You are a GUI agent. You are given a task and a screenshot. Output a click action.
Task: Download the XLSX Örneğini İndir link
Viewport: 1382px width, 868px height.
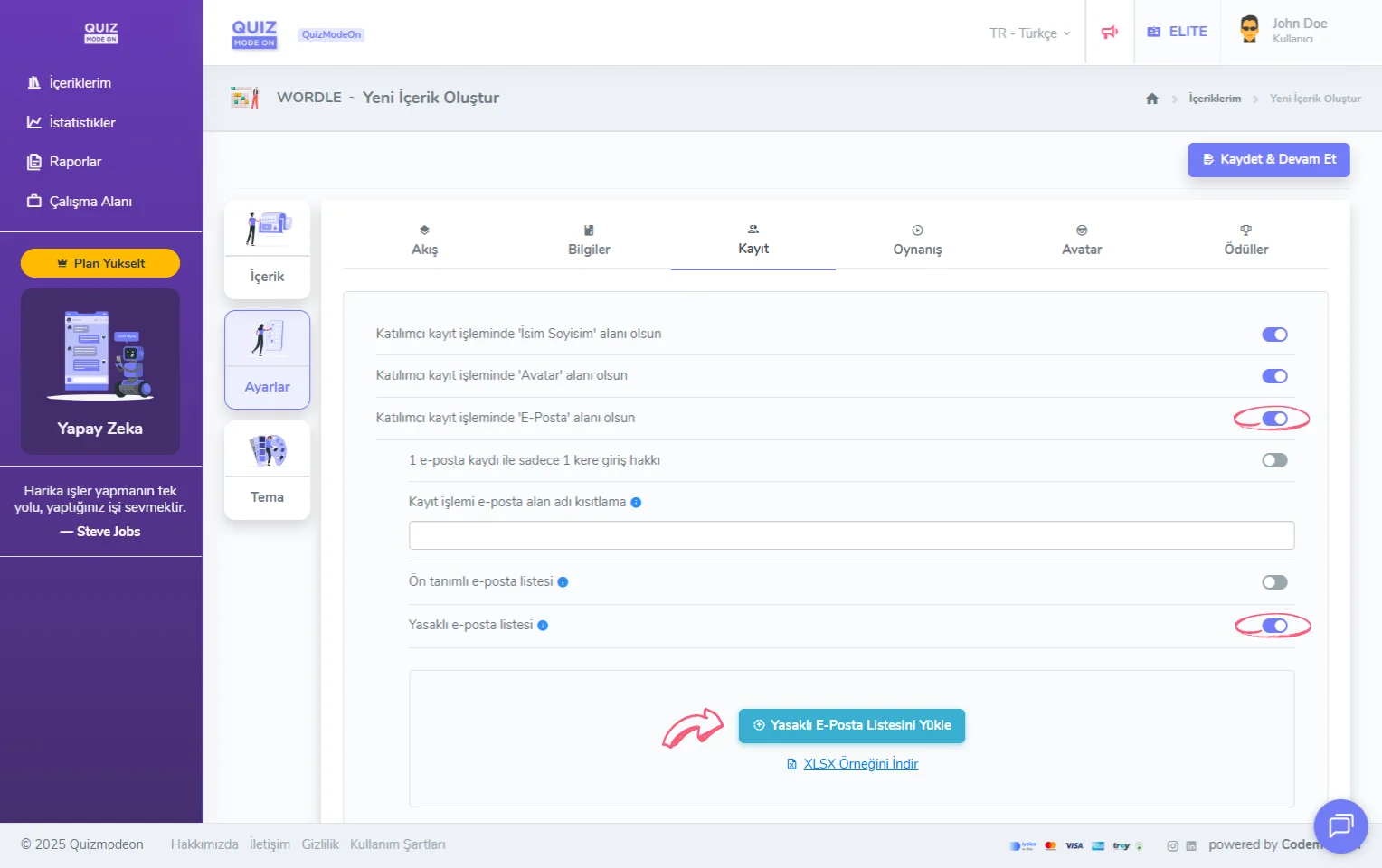[x=860, y=764]
